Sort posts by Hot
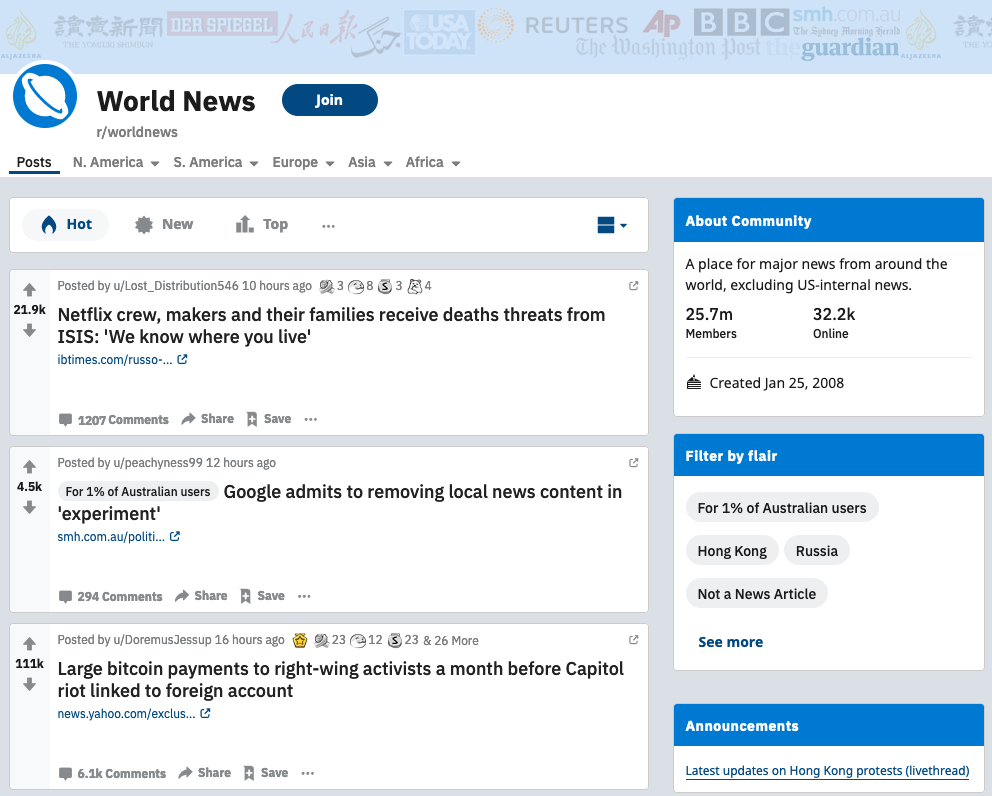 click(x=66, y=225)
